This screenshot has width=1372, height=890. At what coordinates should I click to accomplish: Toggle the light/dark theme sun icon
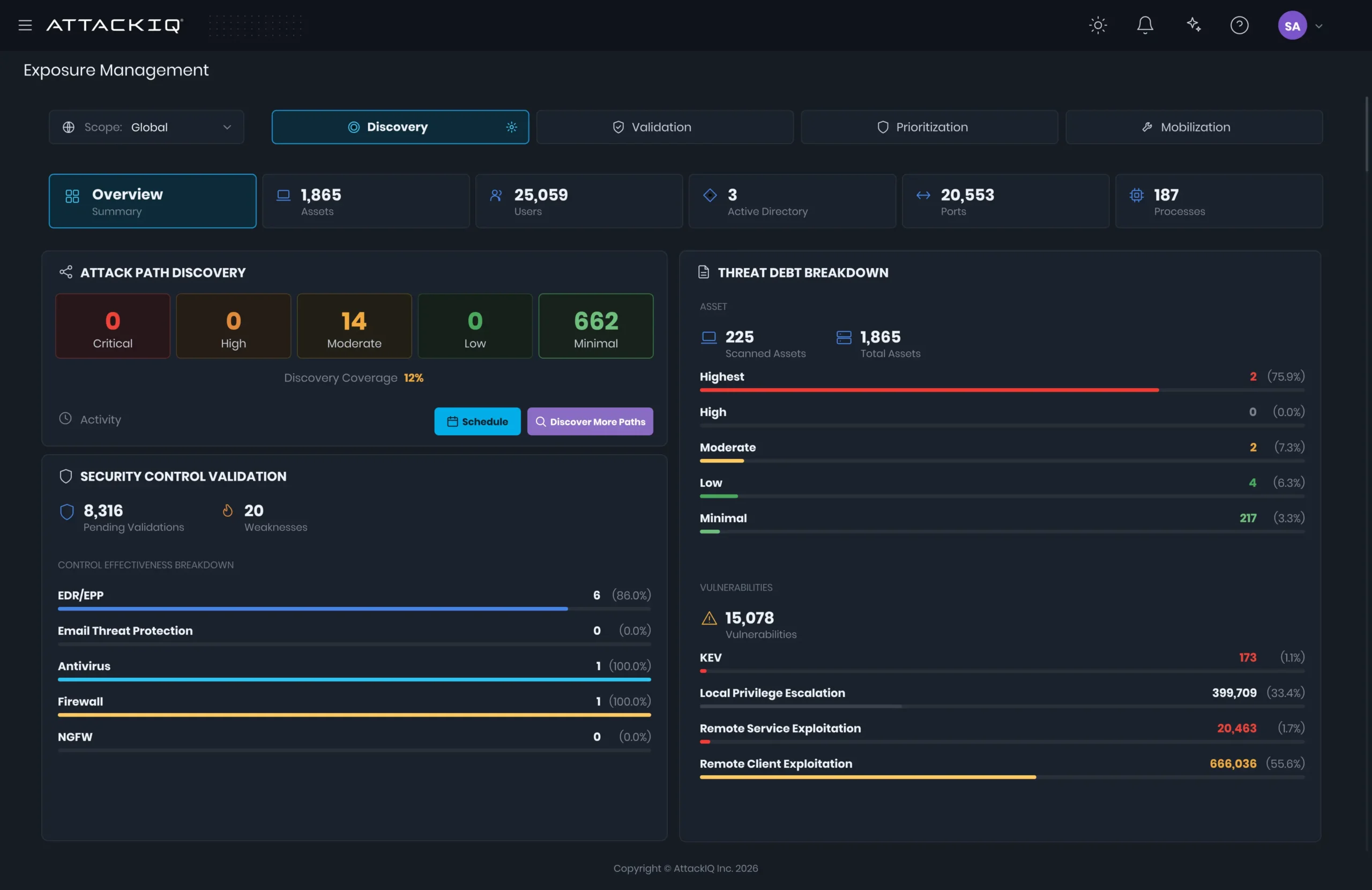point(1098,25)
